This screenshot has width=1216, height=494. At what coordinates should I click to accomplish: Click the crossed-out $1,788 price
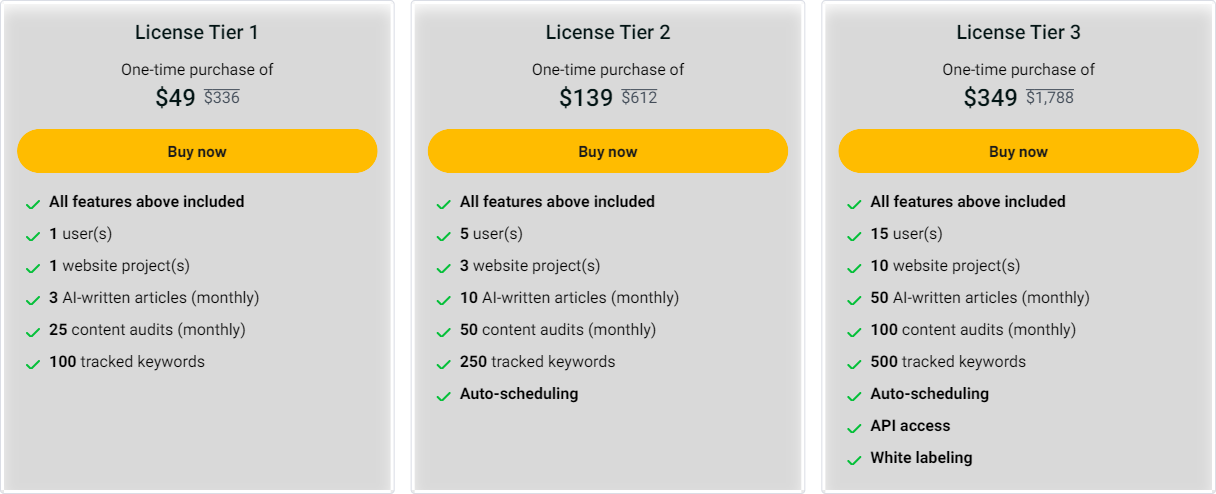pos(1050,98)
